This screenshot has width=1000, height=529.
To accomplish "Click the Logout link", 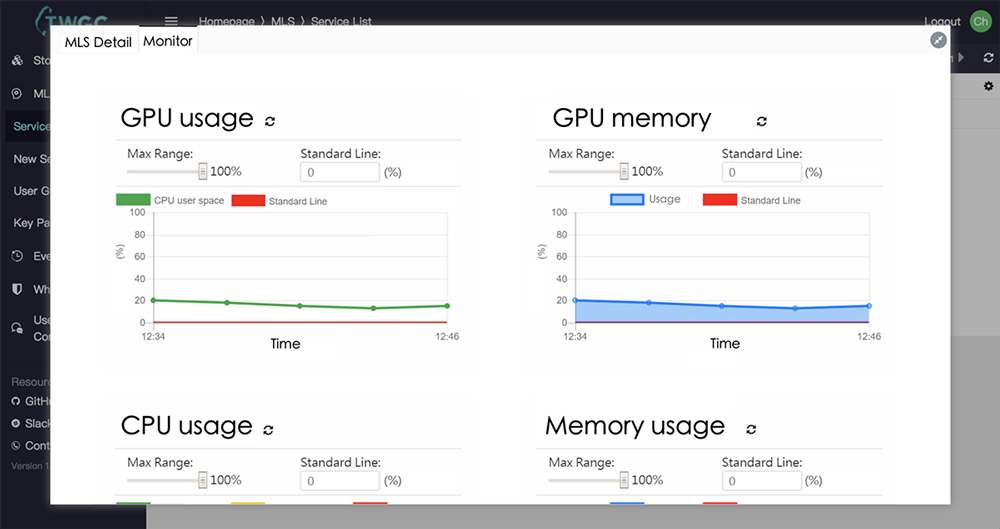I will [942, 22].
